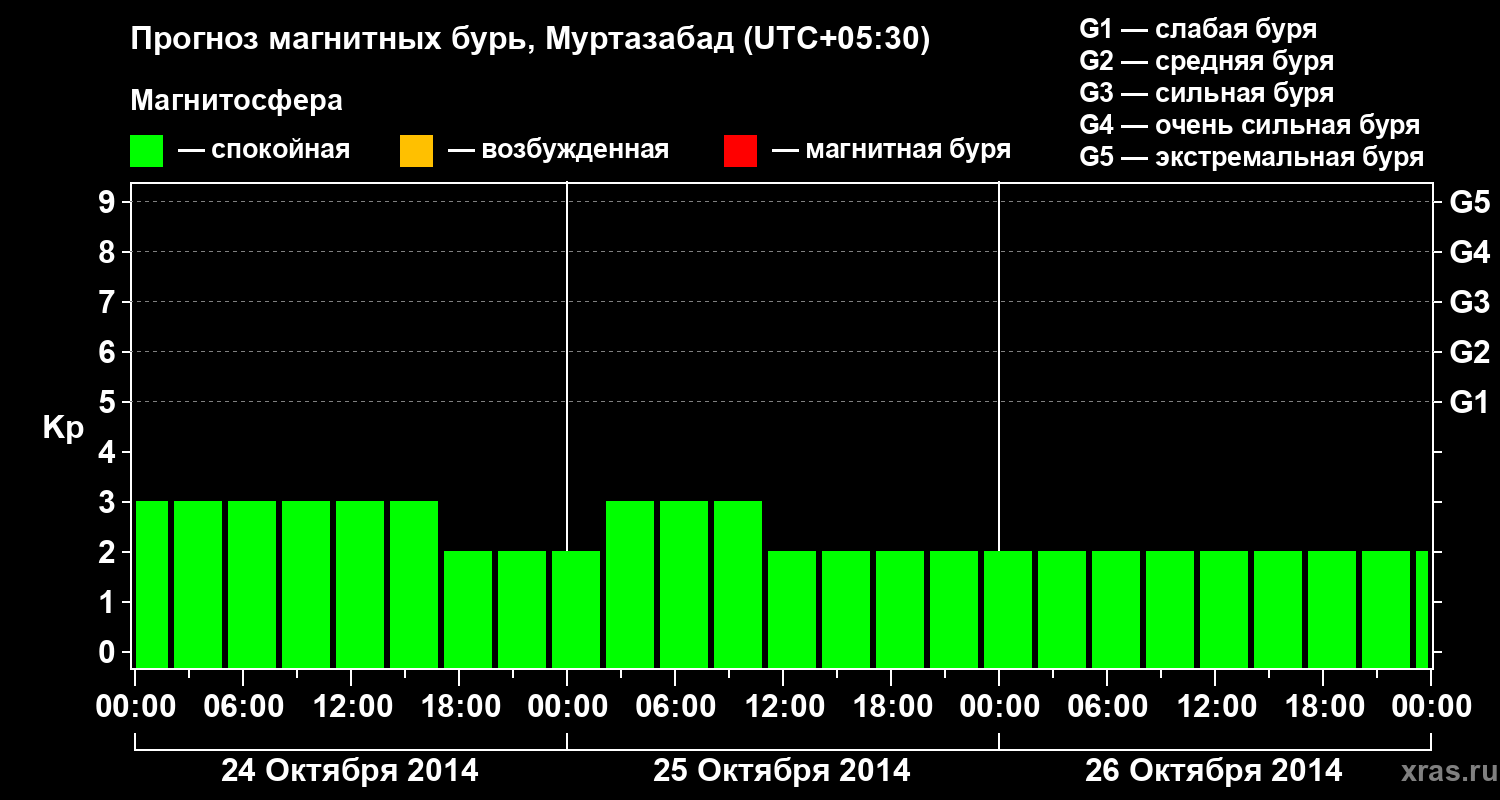Viewport: 1500px width, 800px height.
Task: Click the narrow last bar on 26 October
Action: pyautogui.click(x=1422, y=609)
